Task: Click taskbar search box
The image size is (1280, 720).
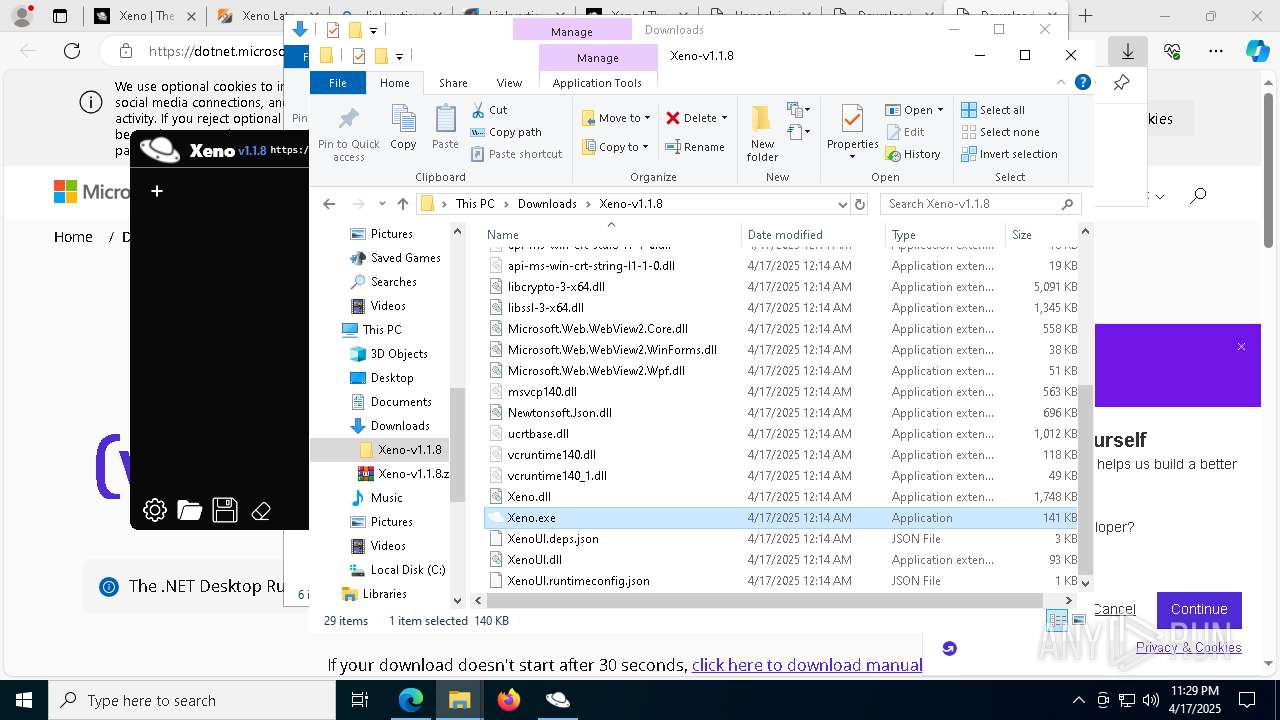Action: pyautogui.click(x=192, y=700)
